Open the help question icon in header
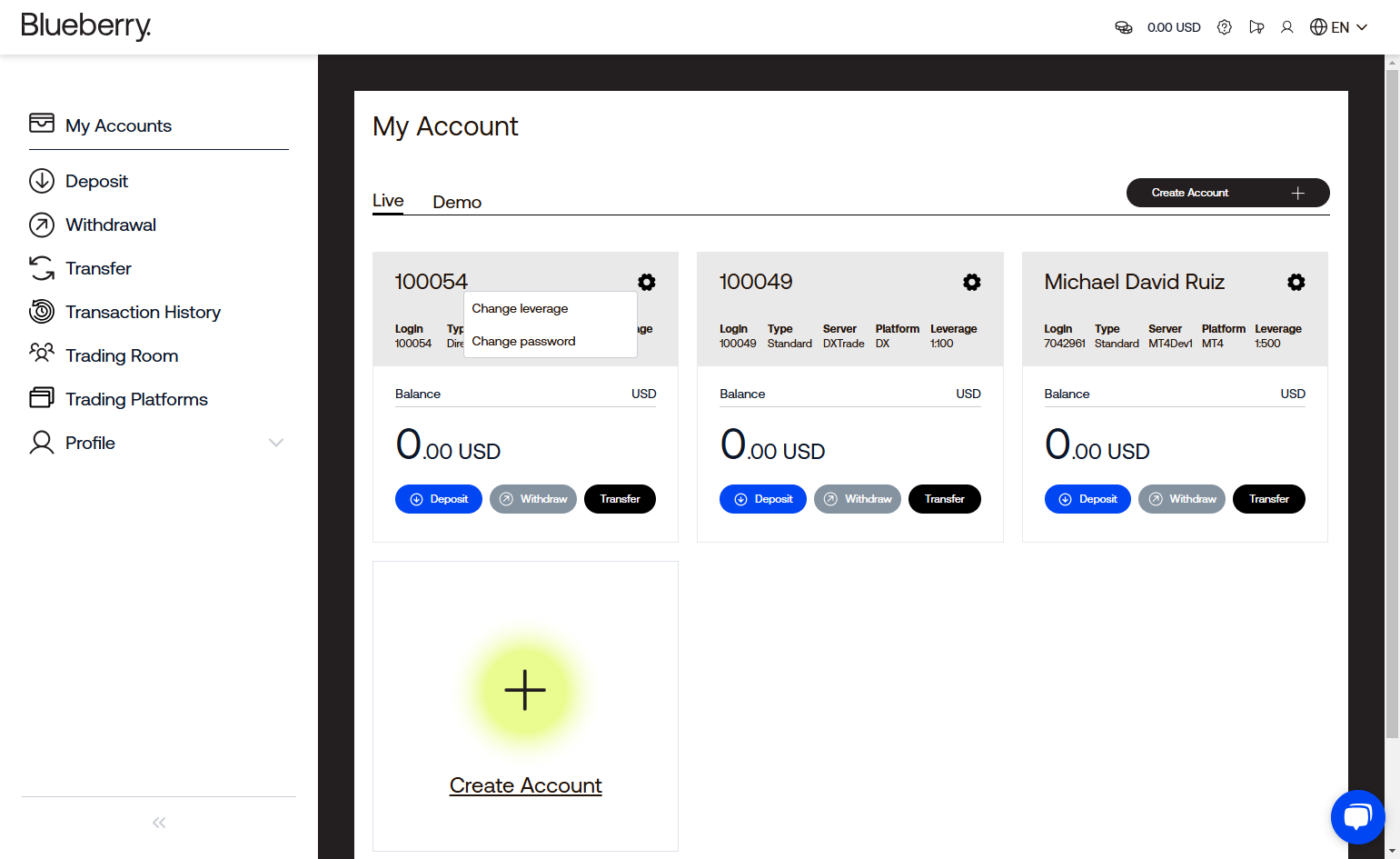Viewport: 1400px width, 859px height. [x=1225, y=27]
